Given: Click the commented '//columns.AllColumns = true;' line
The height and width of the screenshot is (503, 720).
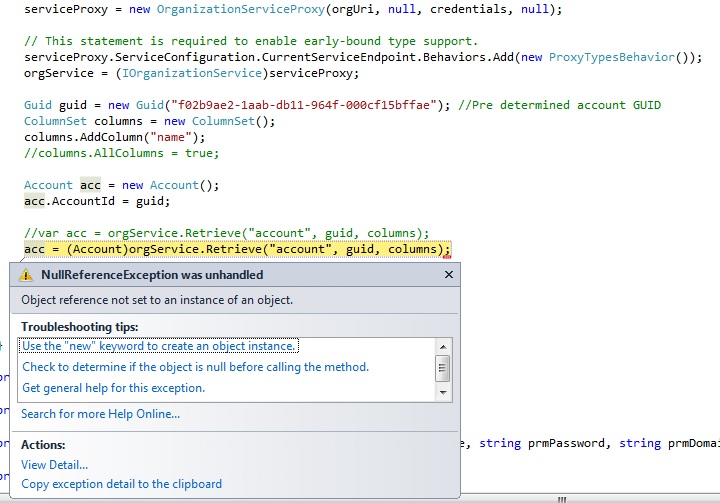Looking at the screenshot, I should pyautogui.click(x=122, y=153).
